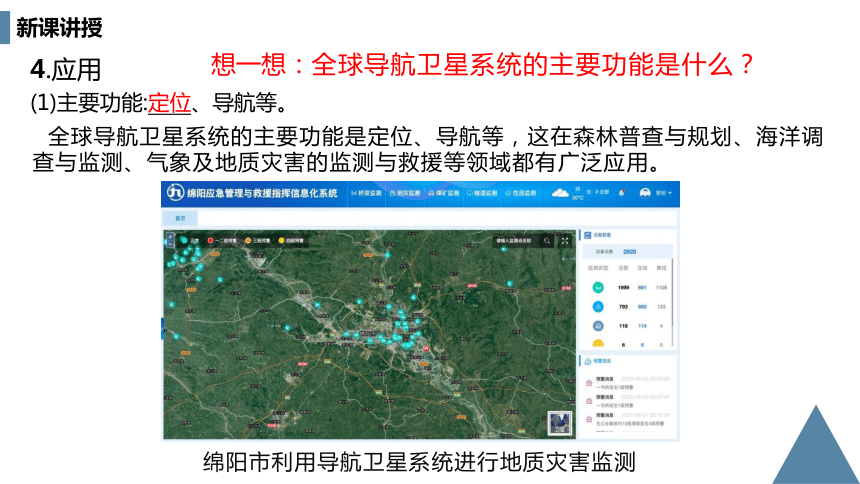This screenshot has height=484, width=860.
Task: Click the monitoring point name search field
Action: pyautogui.click(x=516, y=240)
